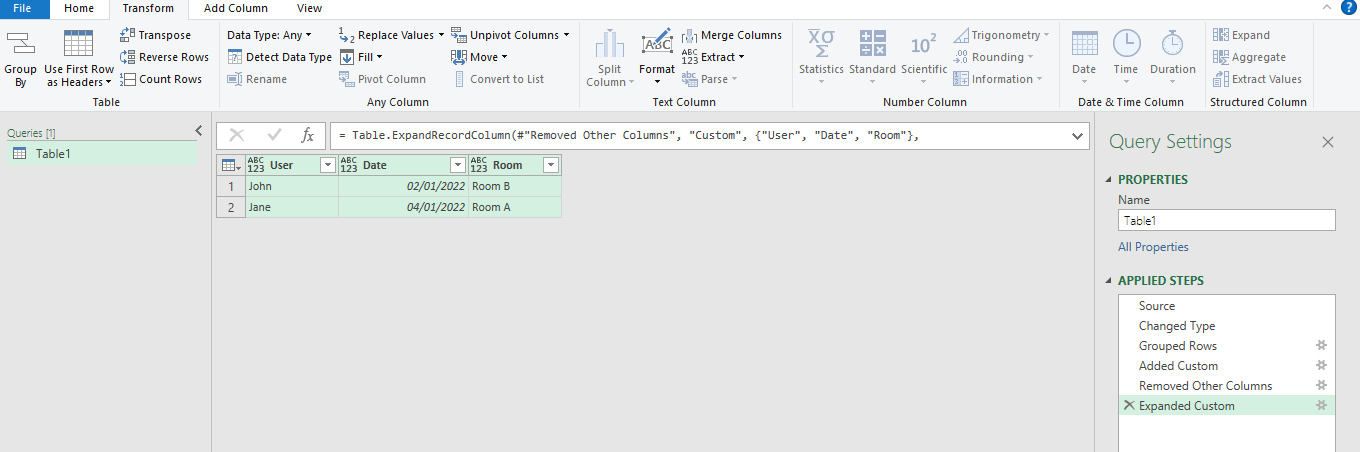
Task: Click the Information option
Action: click(998, 79)
